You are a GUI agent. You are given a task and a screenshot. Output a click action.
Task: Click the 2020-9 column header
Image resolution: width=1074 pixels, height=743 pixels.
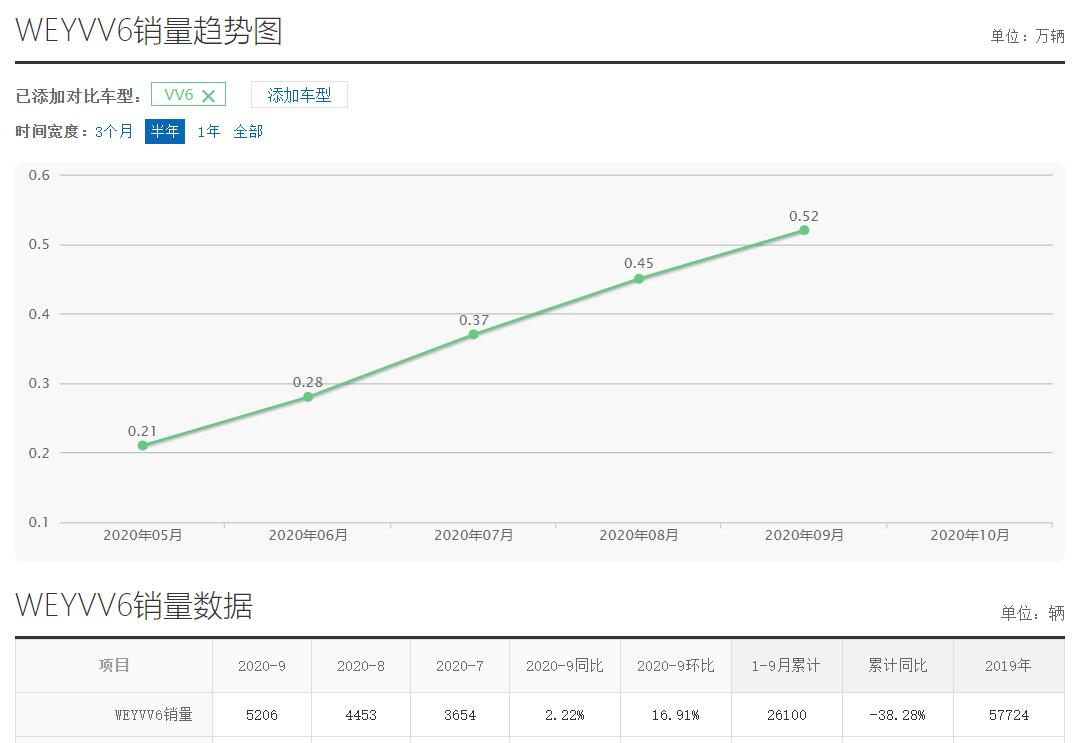[x=262, y=666]
